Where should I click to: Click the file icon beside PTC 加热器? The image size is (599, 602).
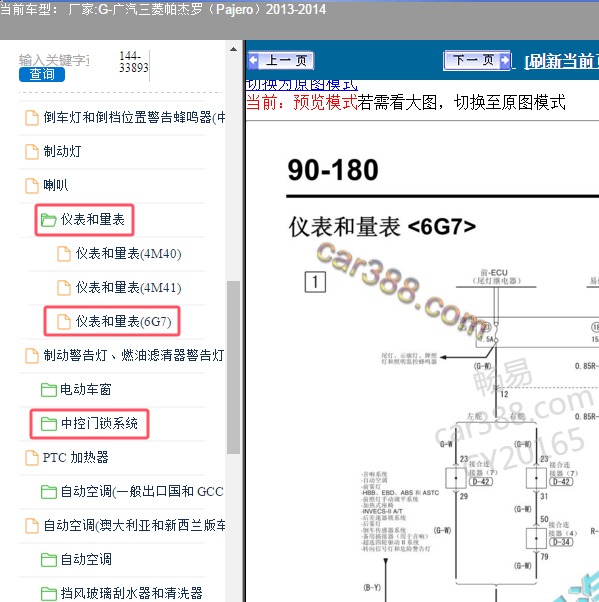32,458
